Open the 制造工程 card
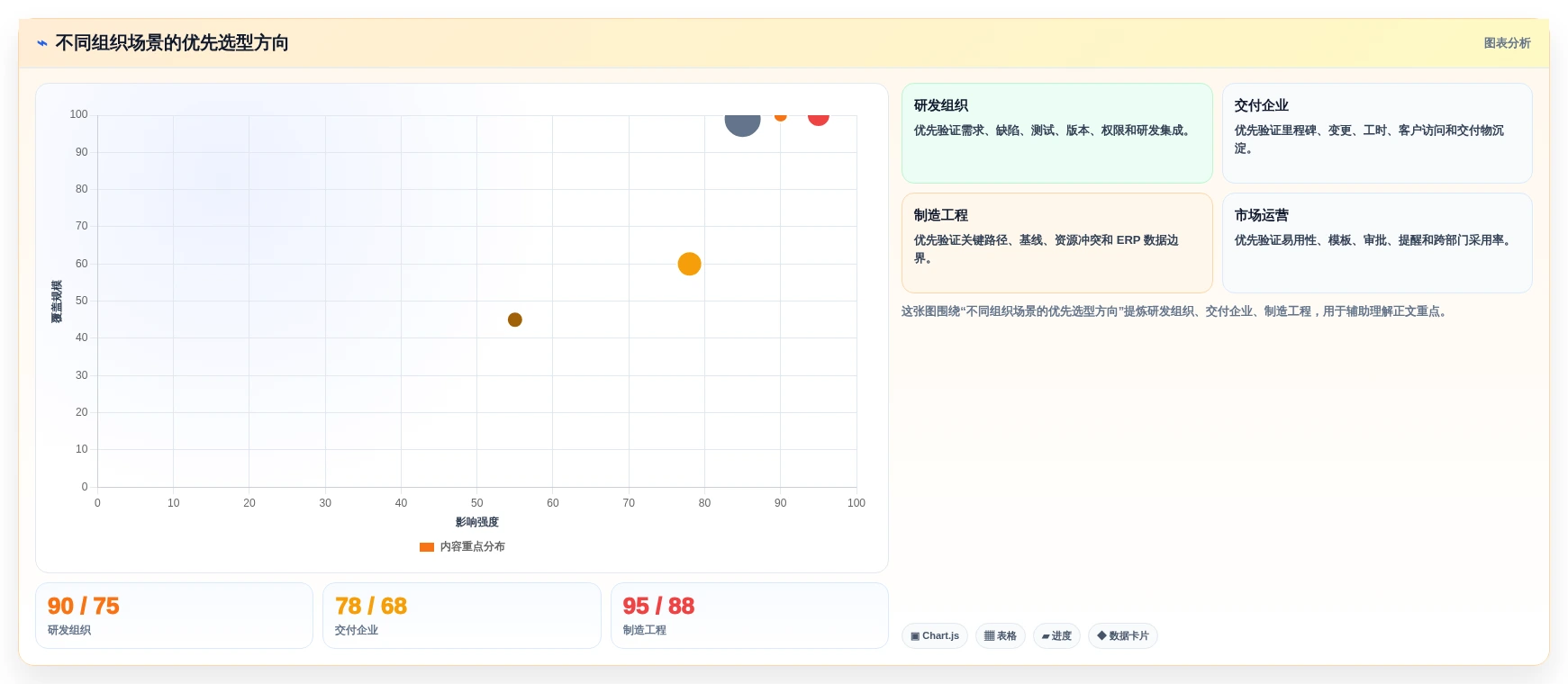The image size is (1568, 684). click(1056, 243)
